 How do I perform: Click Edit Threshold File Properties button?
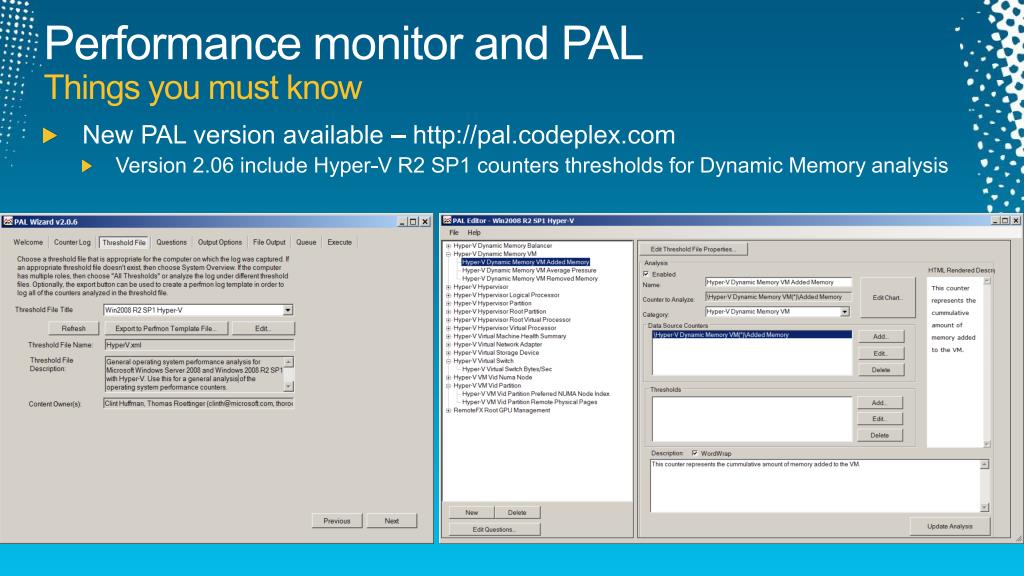(693, 249)
